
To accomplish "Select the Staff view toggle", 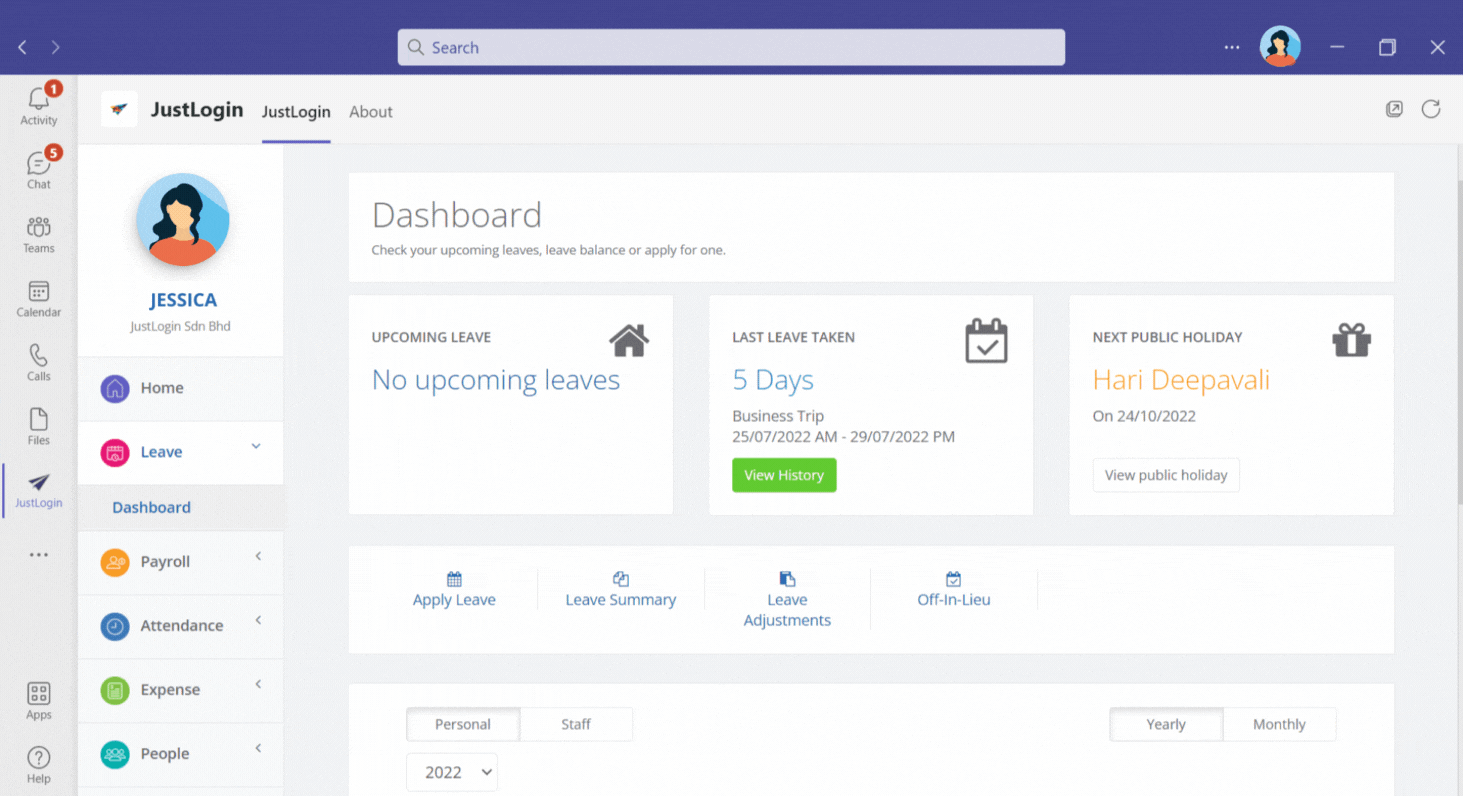I will point(576,724).
